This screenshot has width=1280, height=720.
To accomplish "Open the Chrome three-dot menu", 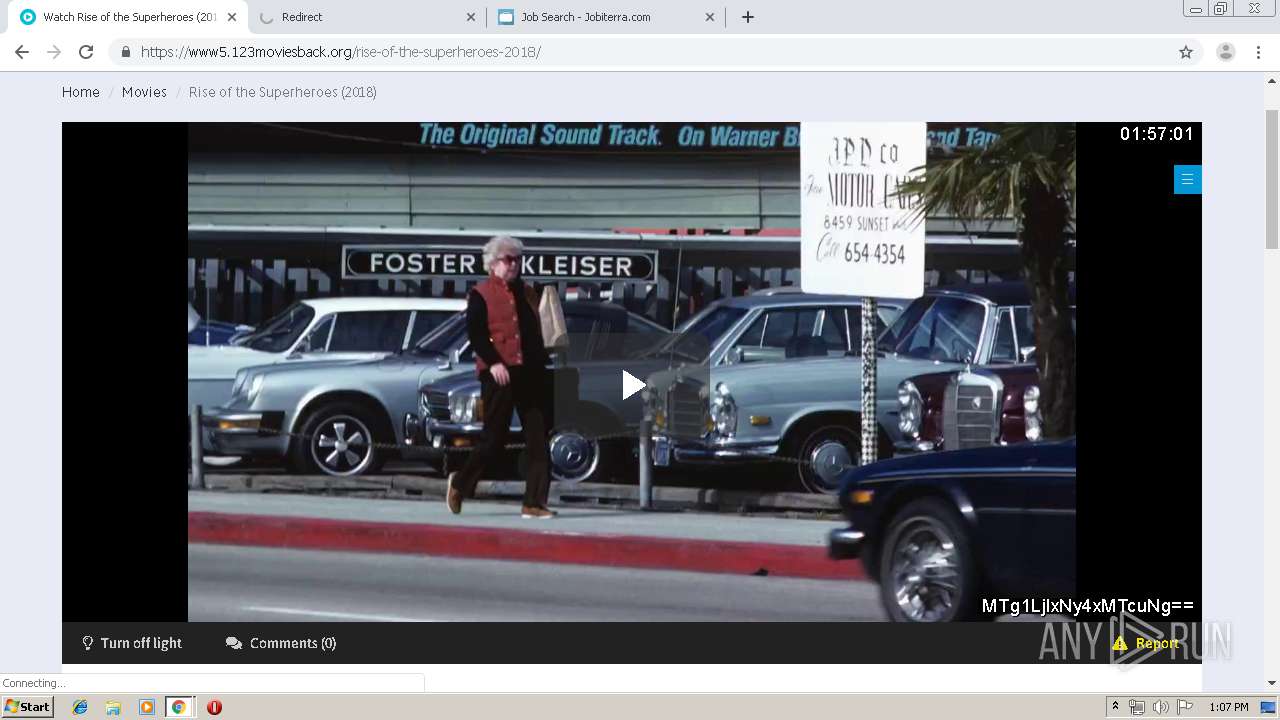I will click(x=1258, y=52).
